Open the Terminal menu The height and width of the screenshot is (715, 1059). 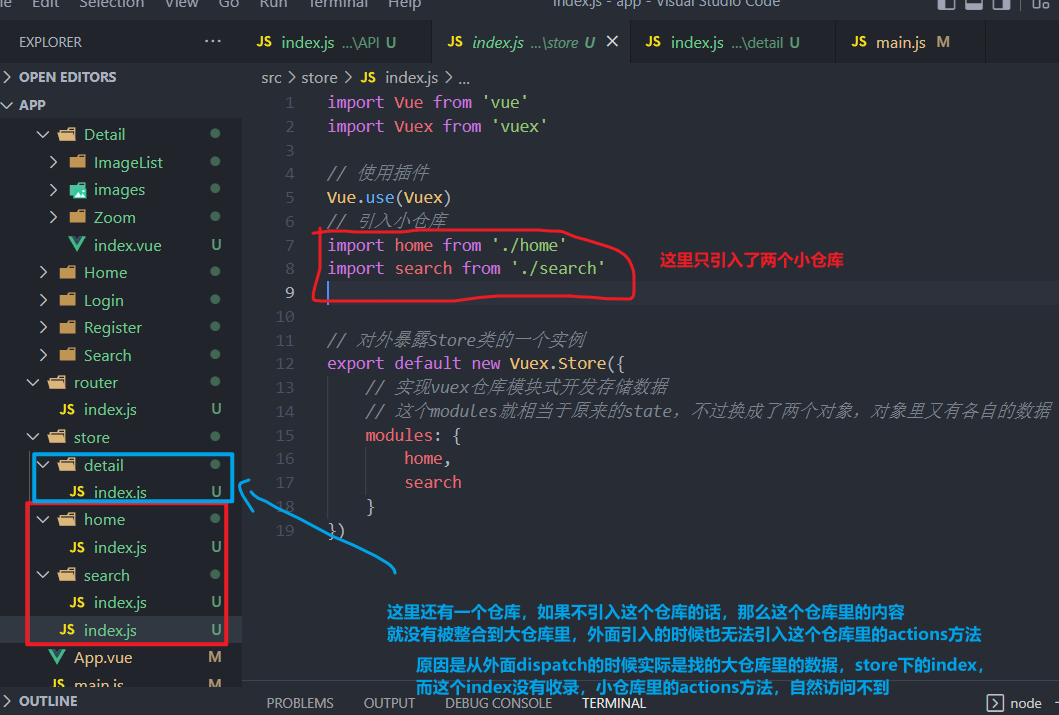point(337,5)
